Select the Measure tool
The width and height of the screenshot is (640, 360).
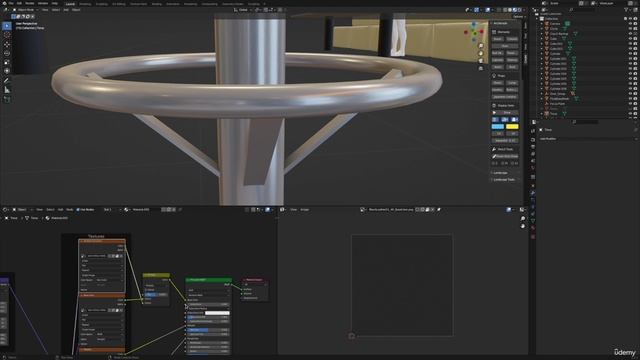(x=7, y=90)
